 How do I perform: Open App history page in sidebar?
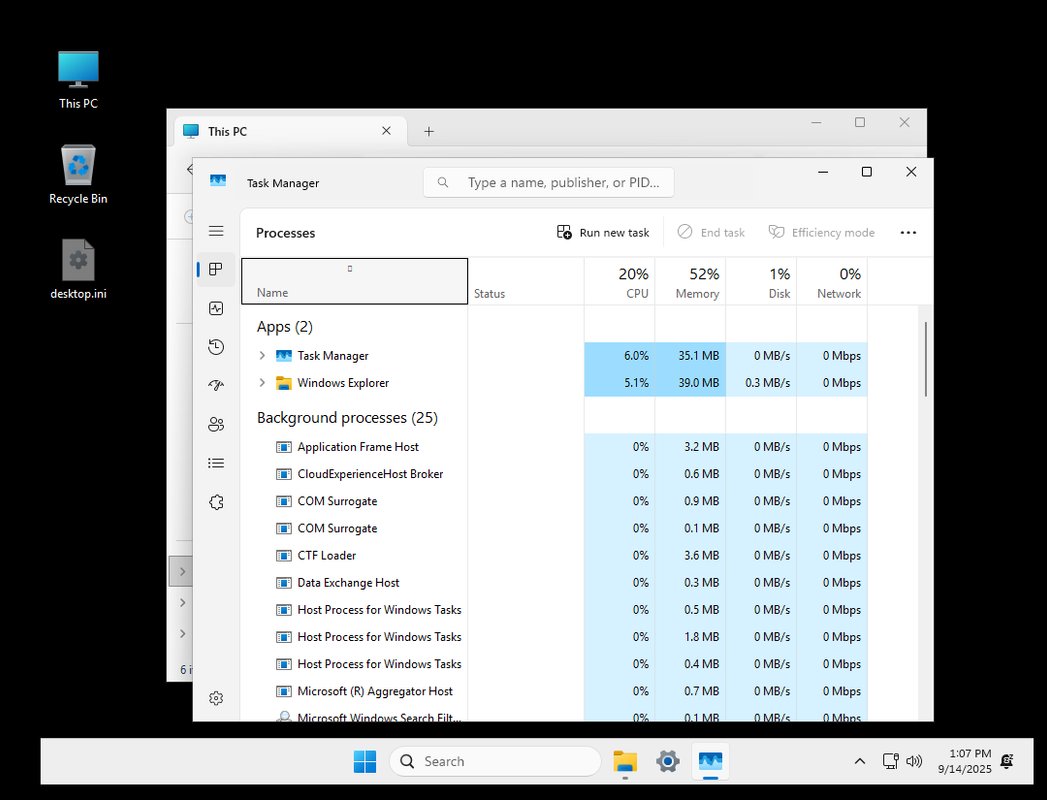(216, 347)
